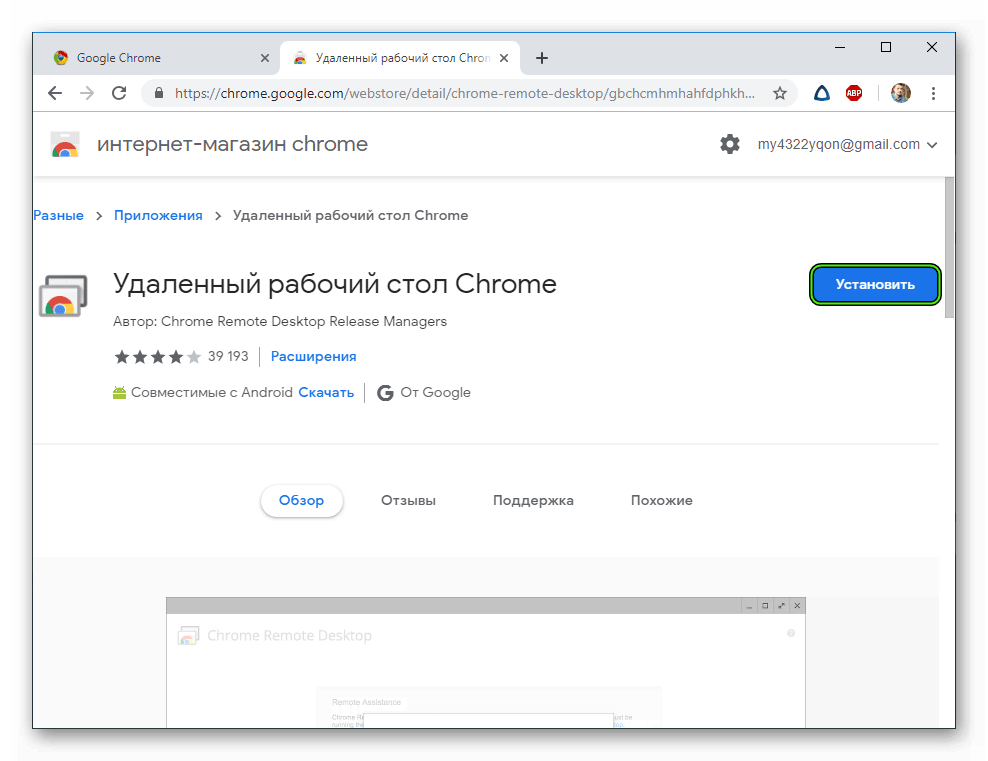
Task: Click the От Google label
Action: (x=435, y=392)
